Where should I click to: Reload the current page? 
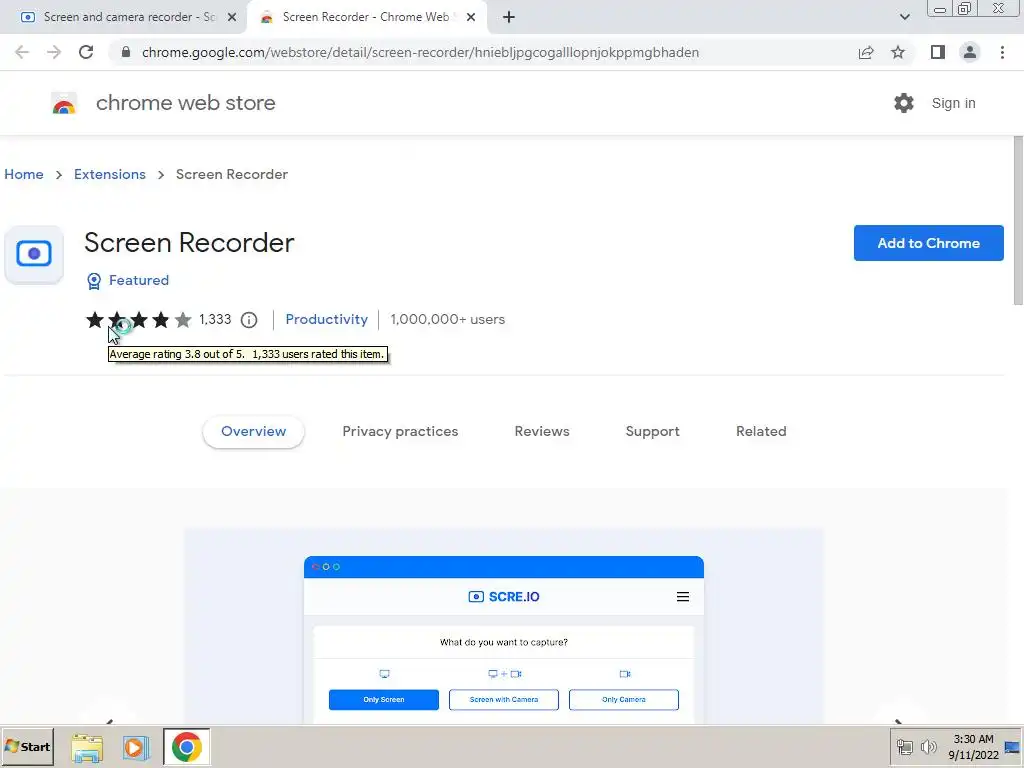pyautogui.click(x=86, y=52)
